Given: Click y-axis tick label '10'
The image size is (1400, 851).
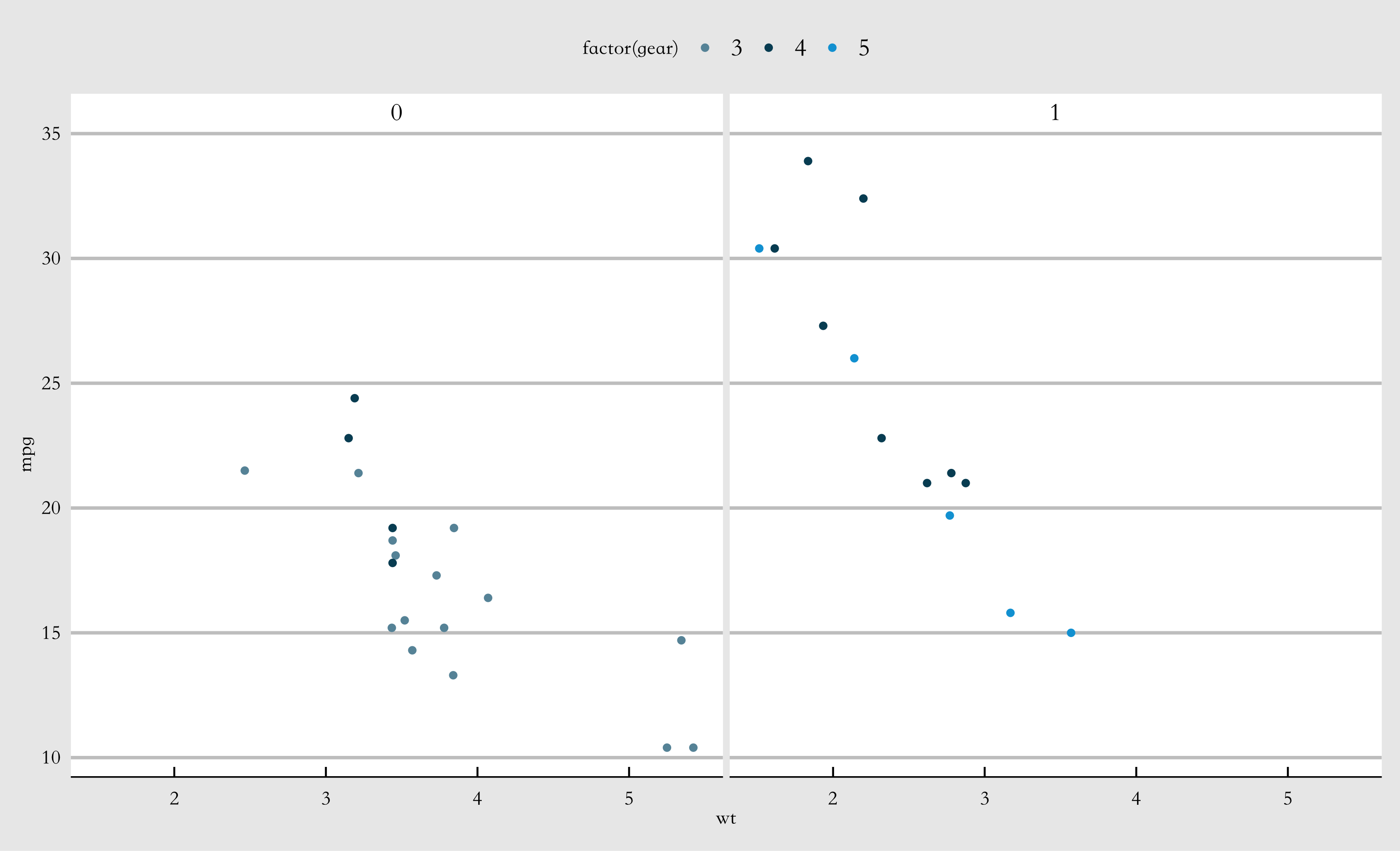Looking at the screenshot, I should [51, 757].
